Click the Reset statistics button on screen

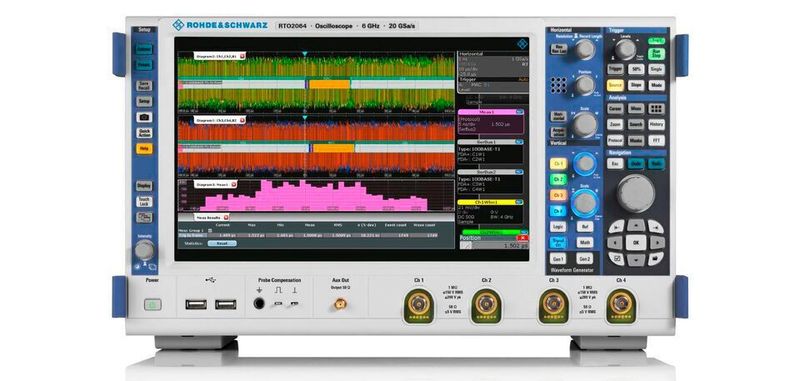[222, 243]
